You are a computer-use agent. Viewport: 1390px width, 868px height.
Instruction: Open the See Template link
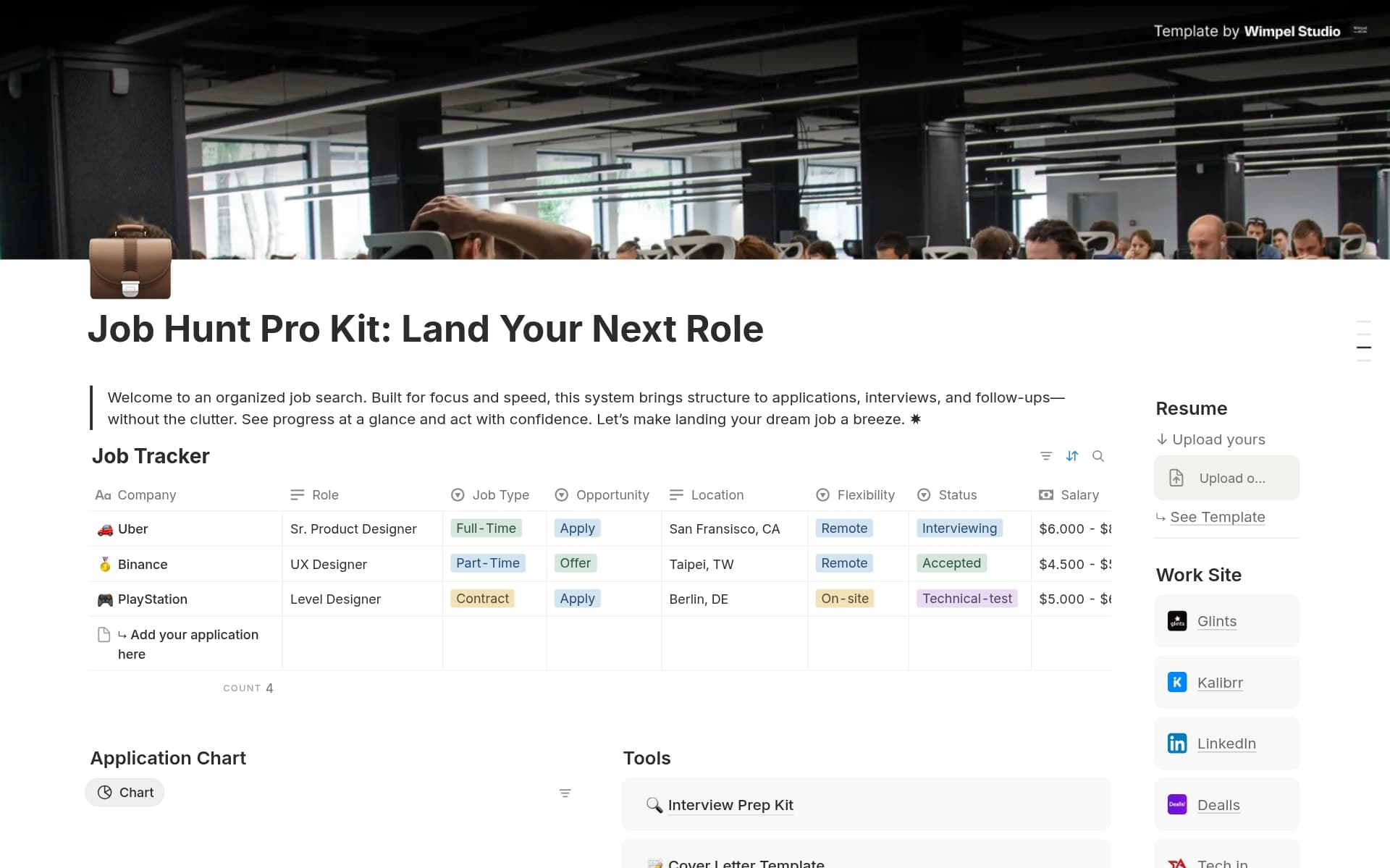point(1217,517)
